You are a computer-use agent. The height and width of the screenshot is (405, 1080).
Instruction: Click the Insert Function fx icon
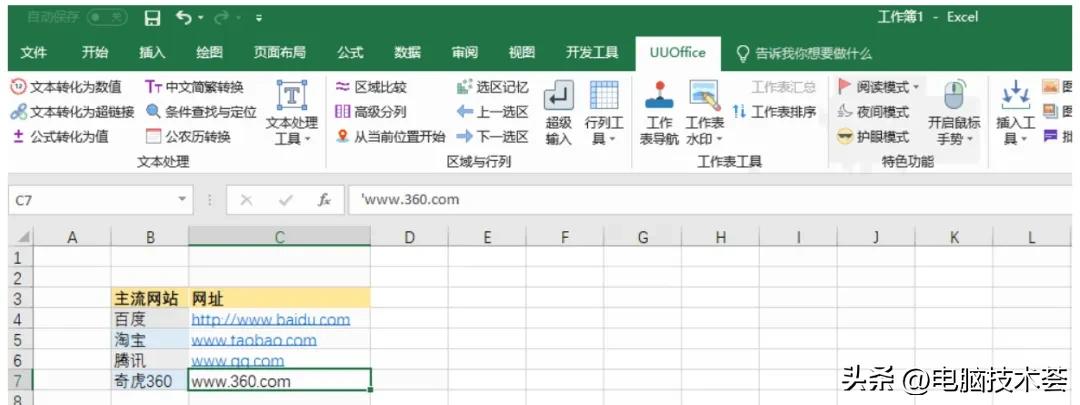324,200
